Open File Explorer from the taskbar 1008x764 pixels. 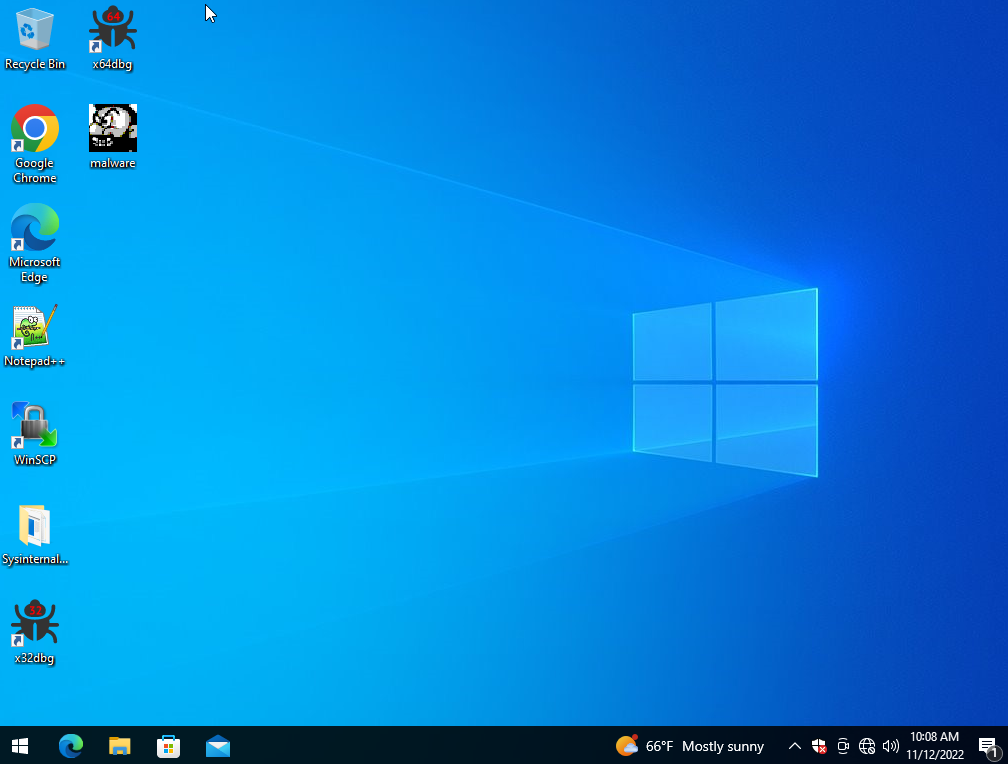(x=119, y=746)
